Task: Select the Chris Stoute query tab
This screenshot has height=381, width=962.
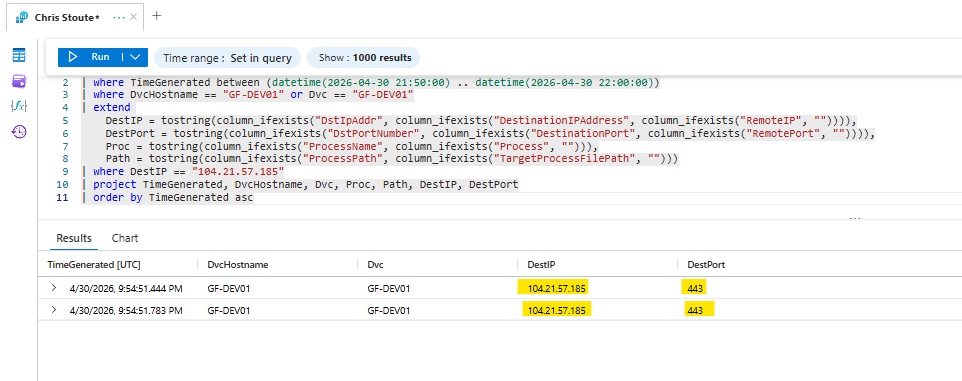Action: coord(67,17)
